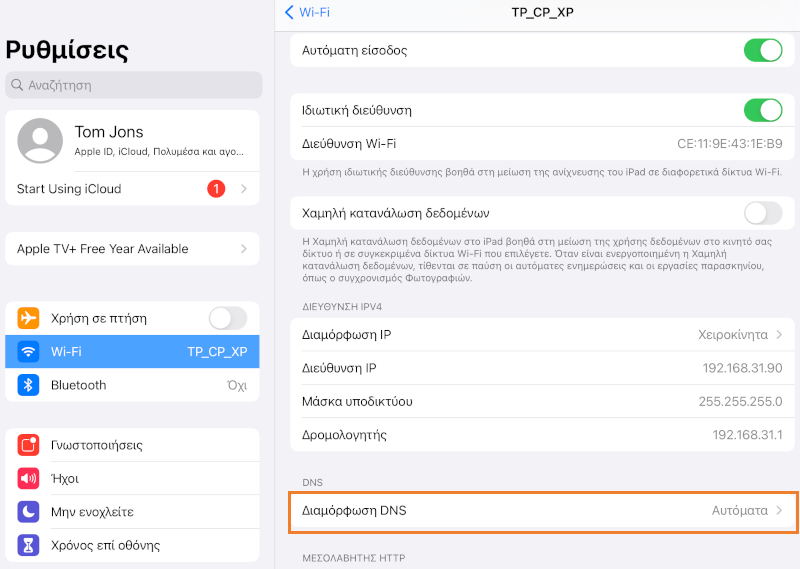800x569 pixels.
Task: Open the Apple TV+ Free Year Available chevron
Action: click(x=243, y=249)
